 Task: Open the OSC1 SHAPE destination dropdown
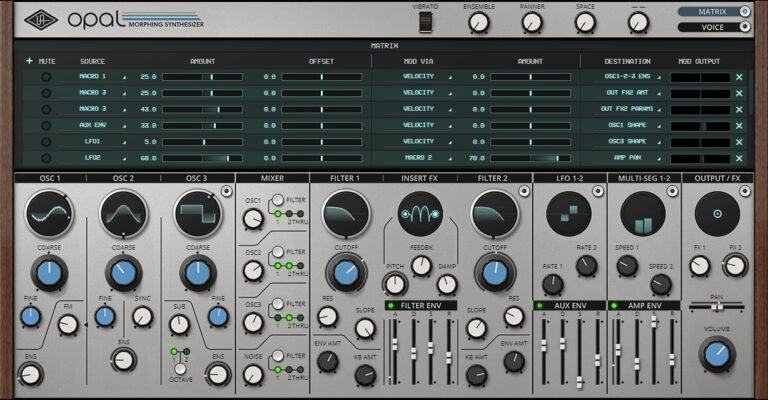tap(631, 125)
